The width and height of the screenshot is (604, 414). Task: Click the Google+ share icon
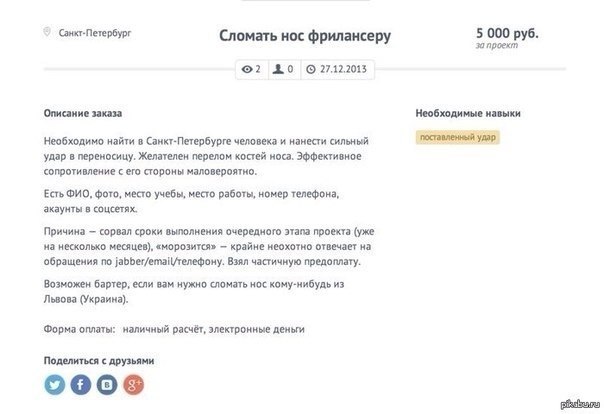coord(134,384)
